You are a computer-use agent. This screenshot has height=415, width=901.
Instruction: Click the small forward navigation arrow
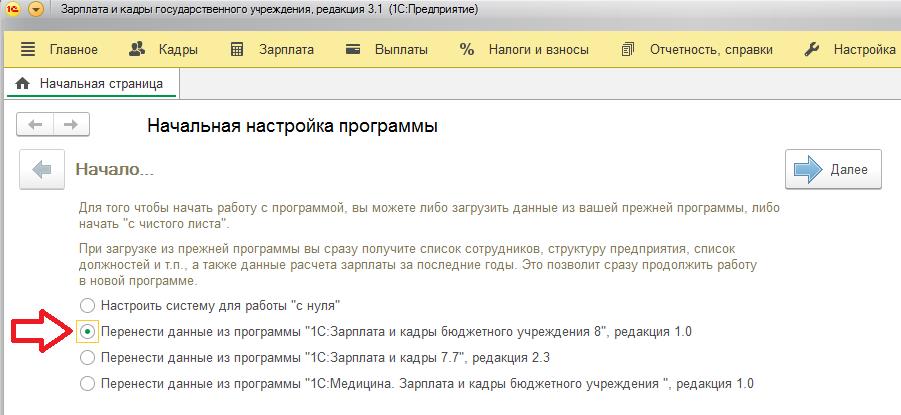click(x=71, y=125)
